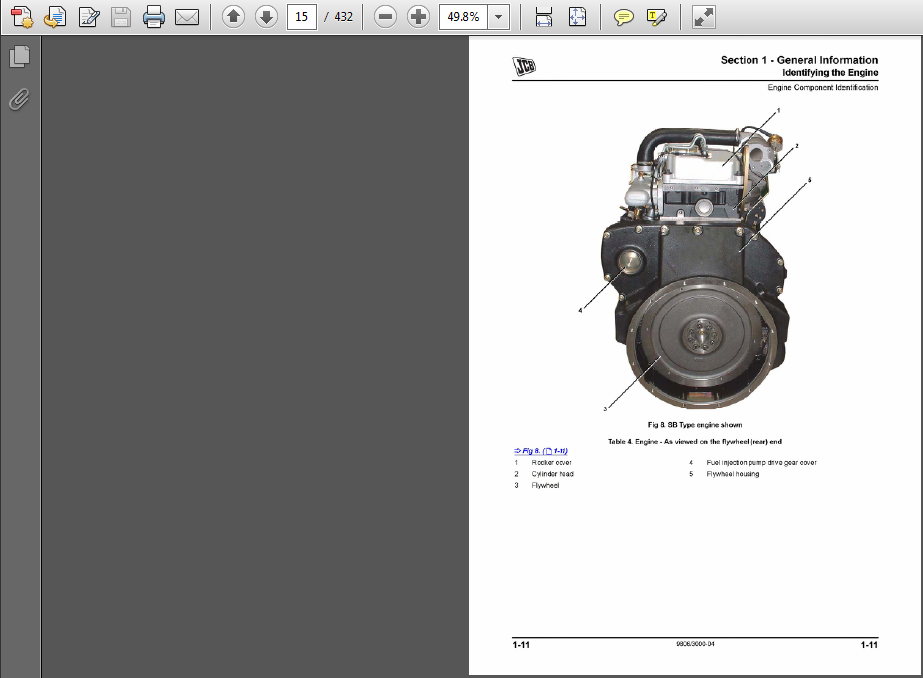Open the Page Thumbnails side panel
Viewport: 923px width, 678px height.
click(19, 58)
